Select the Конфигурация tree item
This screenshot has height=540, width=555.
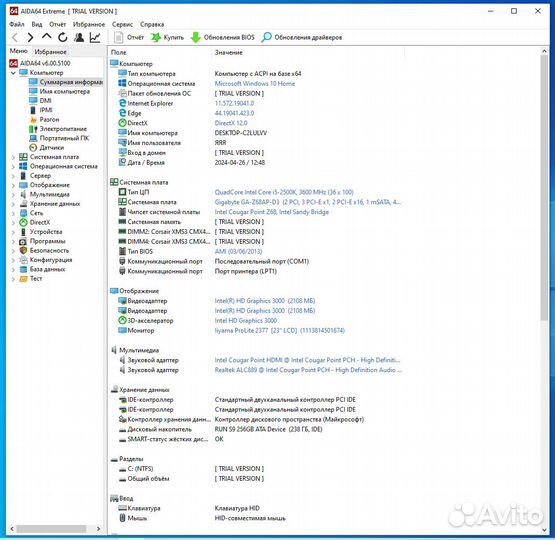coord(46,260)
